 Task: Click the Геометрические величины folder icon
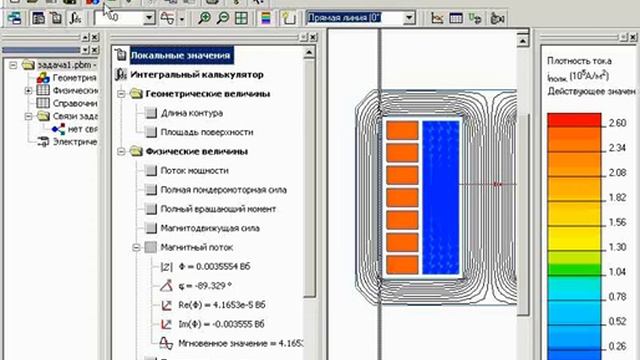click(136, 93)
